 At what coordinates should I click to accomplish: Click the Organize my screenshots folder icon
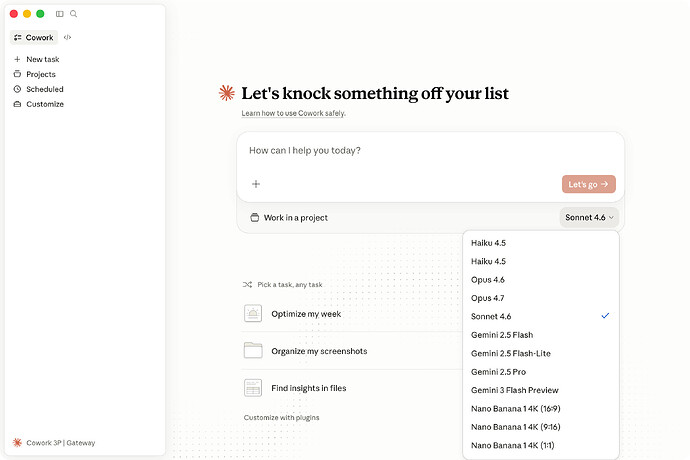[x=253, y=350]
